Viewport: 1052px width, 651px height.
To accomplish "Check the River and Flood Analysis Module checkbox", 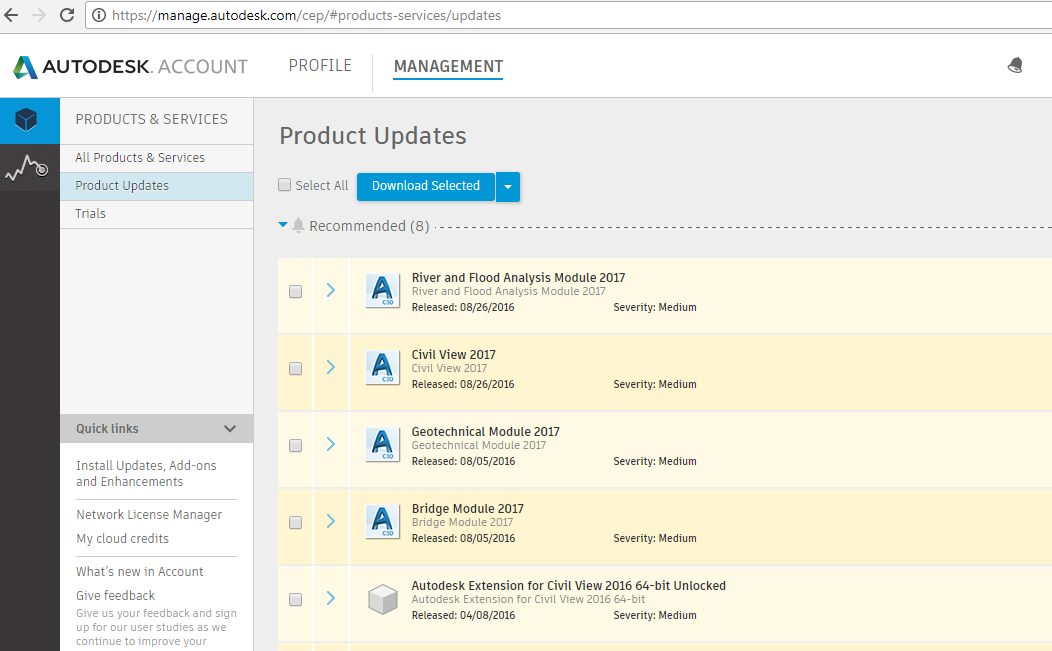I will pos(295,291).
